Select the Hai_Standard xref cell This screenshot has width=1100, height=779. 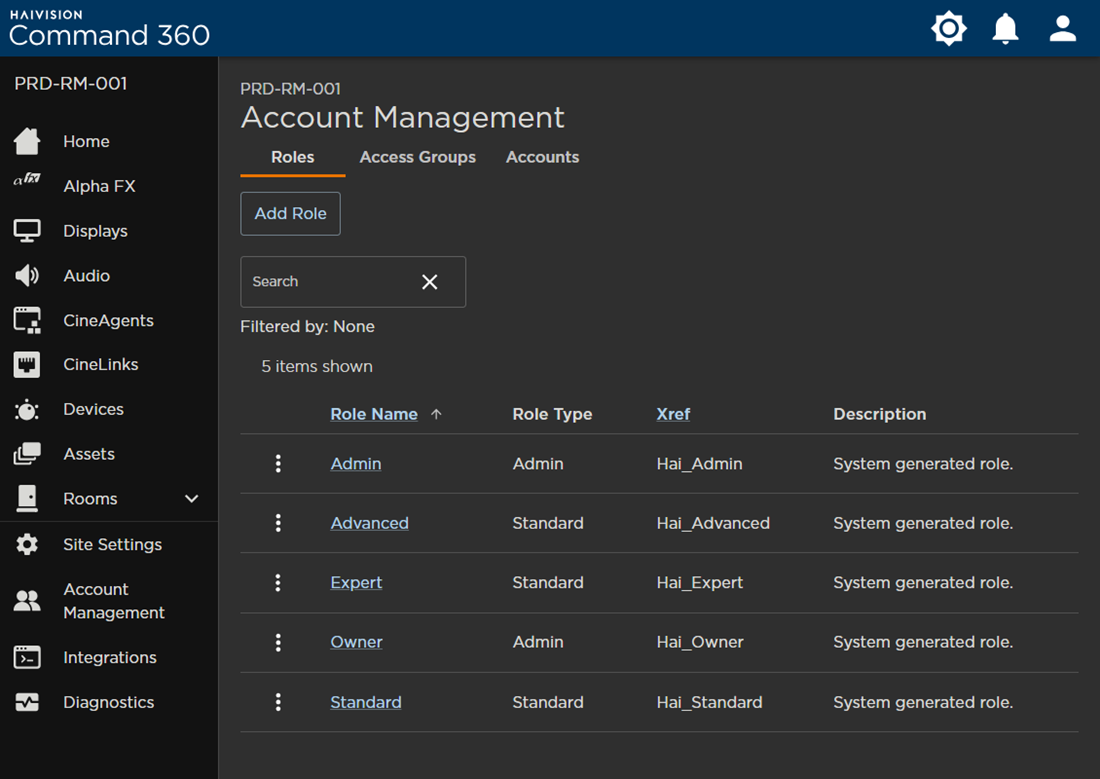[x=709, y=703]
